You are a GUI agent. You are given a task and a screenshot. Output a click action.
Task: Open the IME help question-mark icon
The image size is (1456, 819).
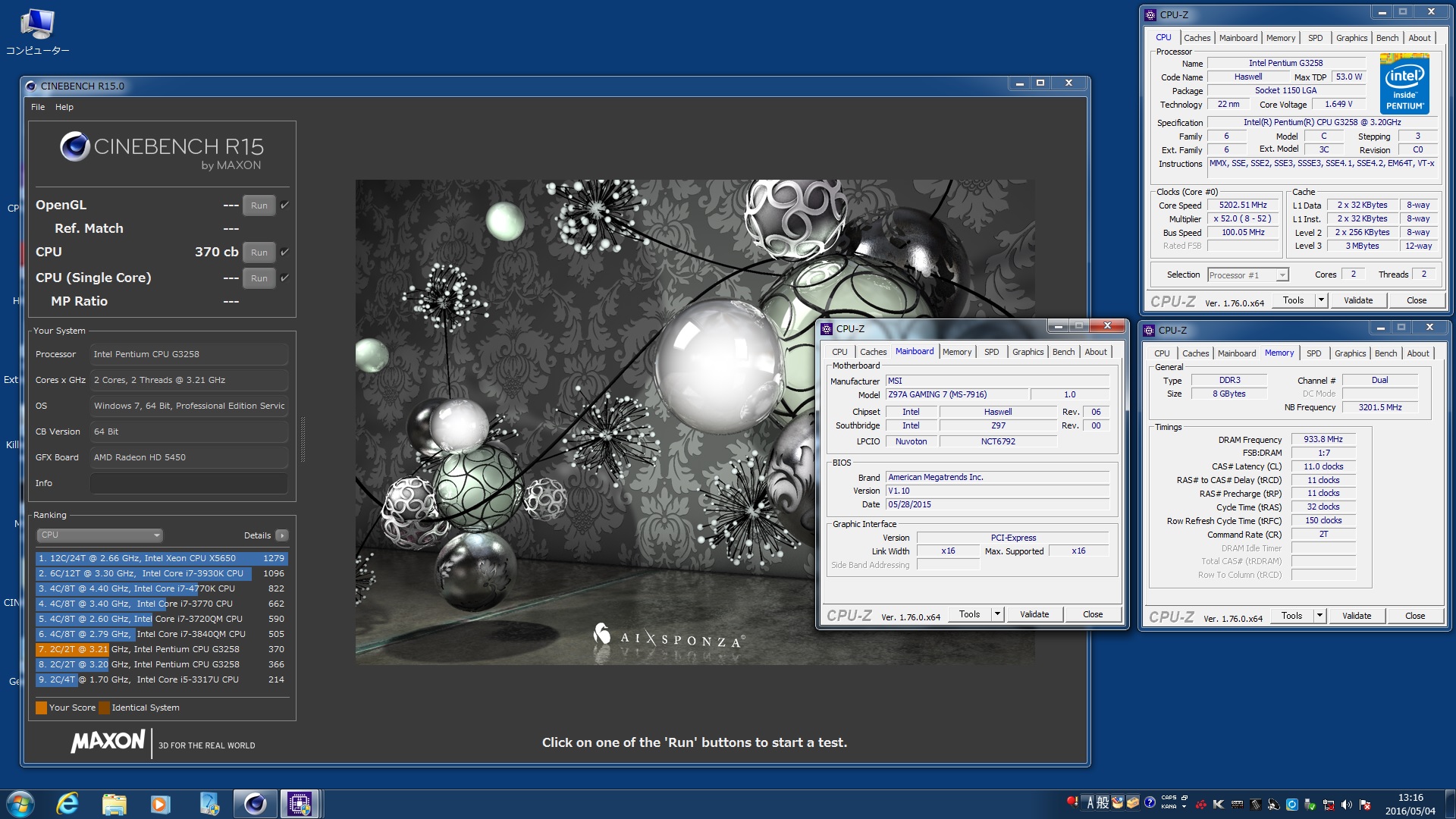point(1150,803)
